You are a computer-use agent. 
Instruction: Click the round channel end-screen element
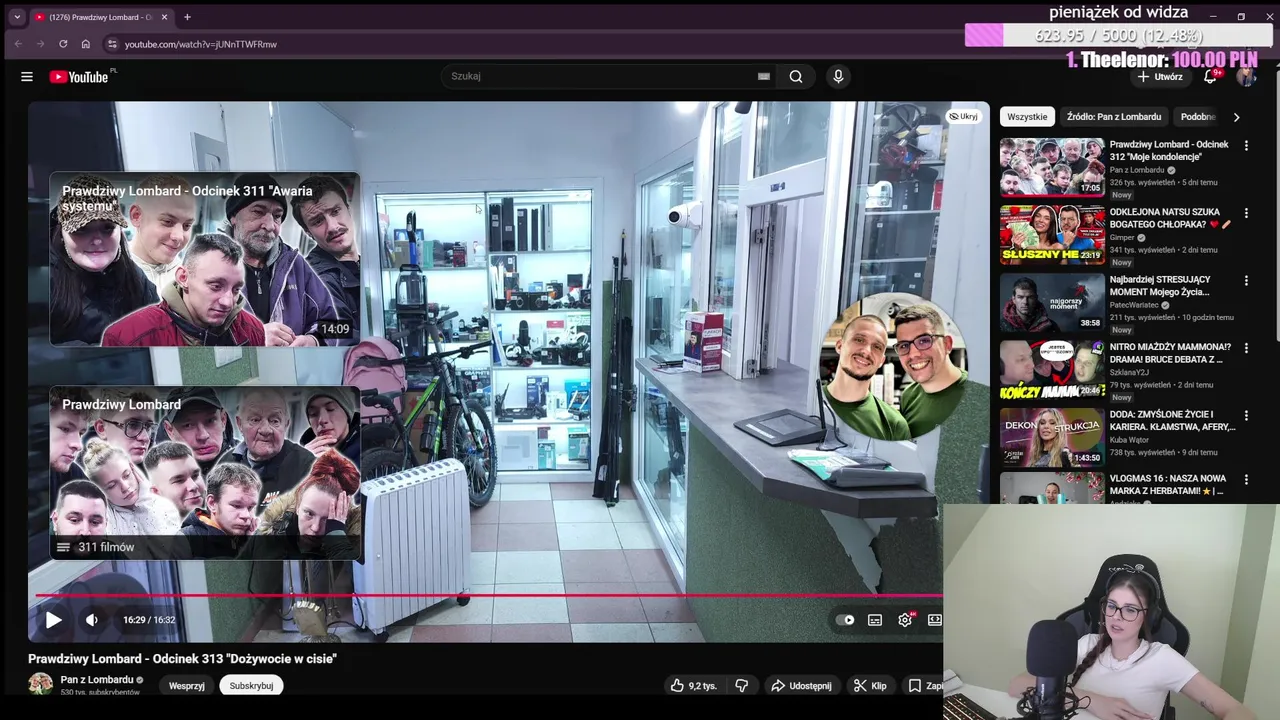(893, 366)
